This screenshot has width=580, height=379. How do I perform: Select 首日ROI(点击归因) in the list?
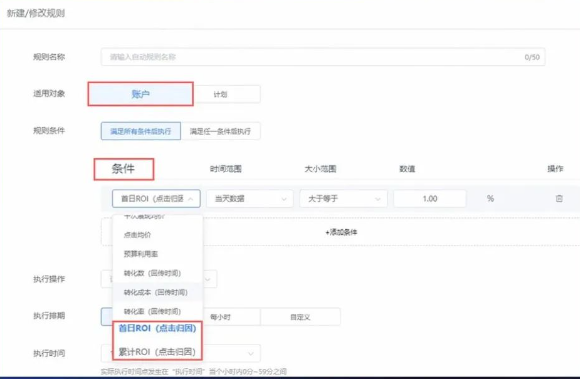(x=158, y=328)
